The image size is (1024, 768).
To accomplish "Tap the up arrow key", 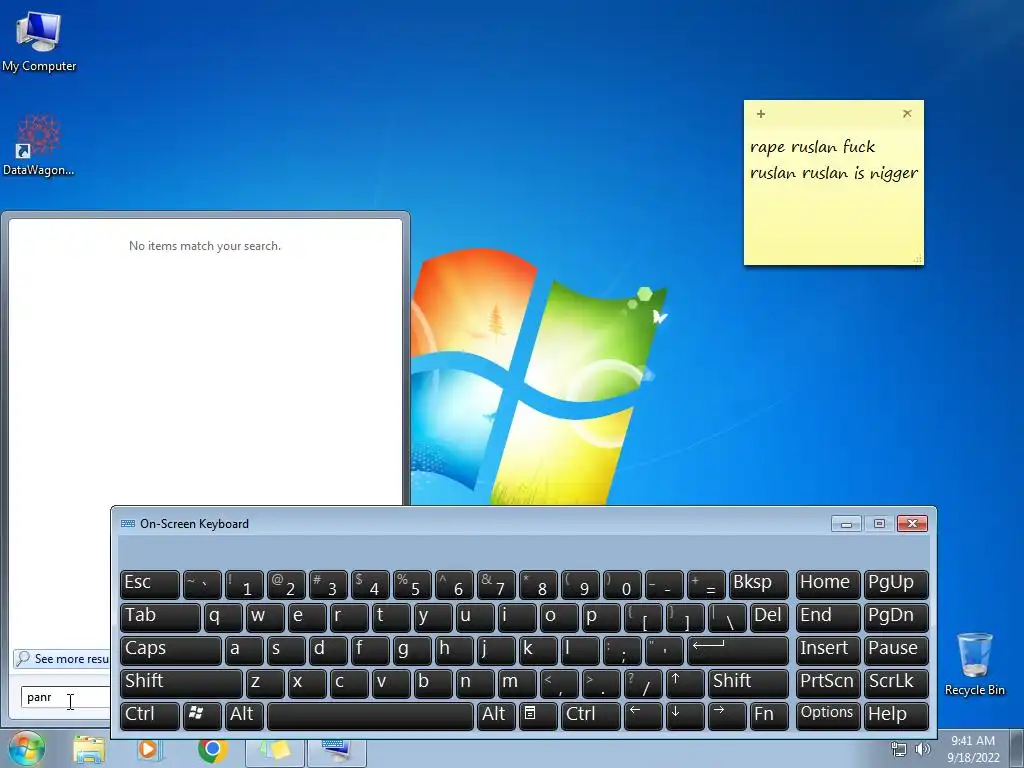I will click(685, 682).
